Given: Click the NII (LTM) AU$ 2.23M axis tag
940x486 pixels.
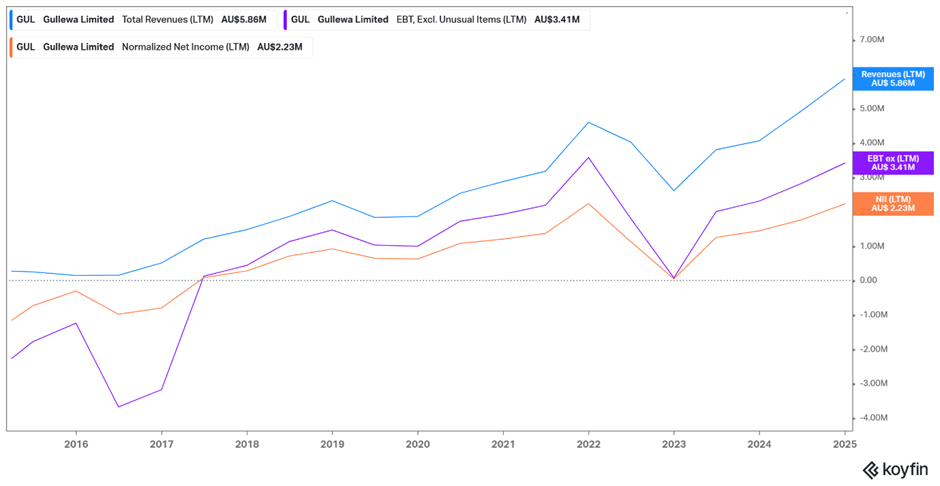Looking at the screenshot, I should 893,204.
